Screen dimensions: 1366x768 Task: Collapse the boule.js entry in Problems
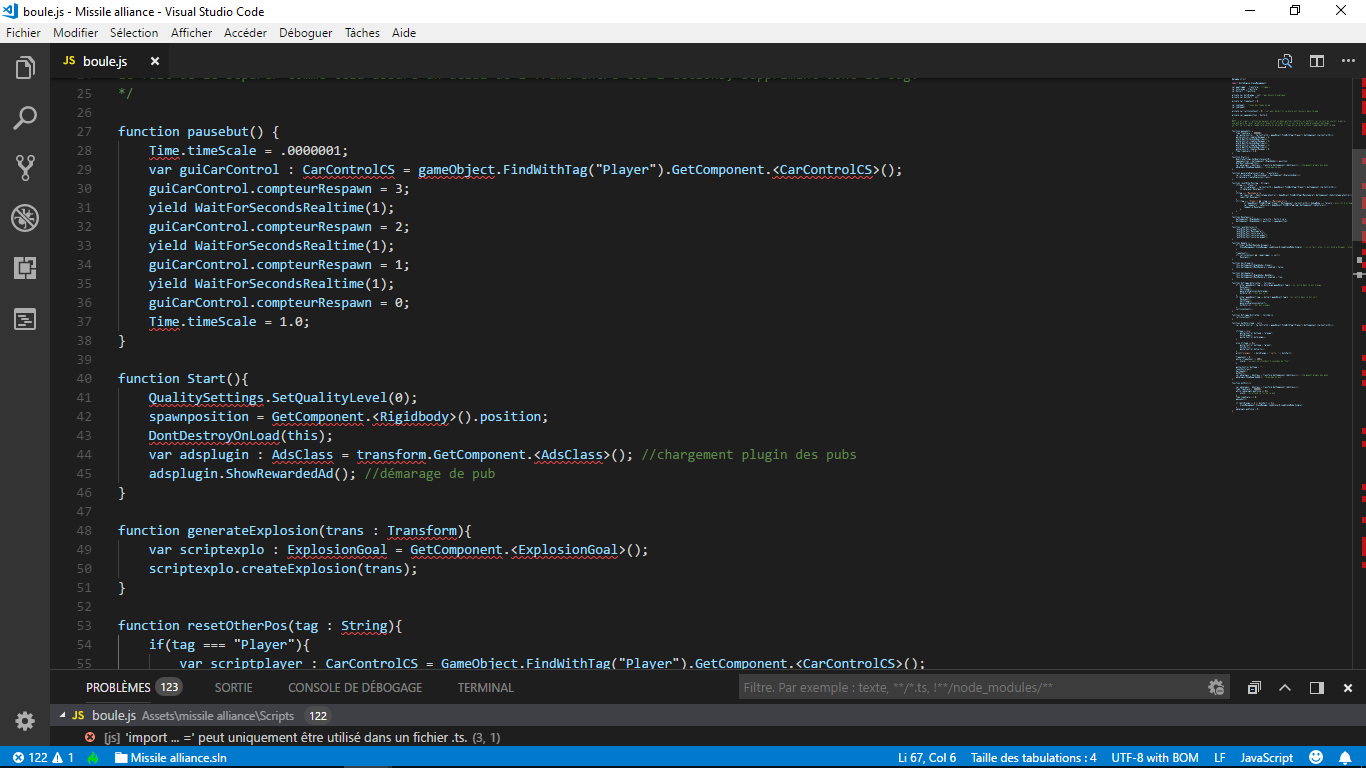pos(64,715)
